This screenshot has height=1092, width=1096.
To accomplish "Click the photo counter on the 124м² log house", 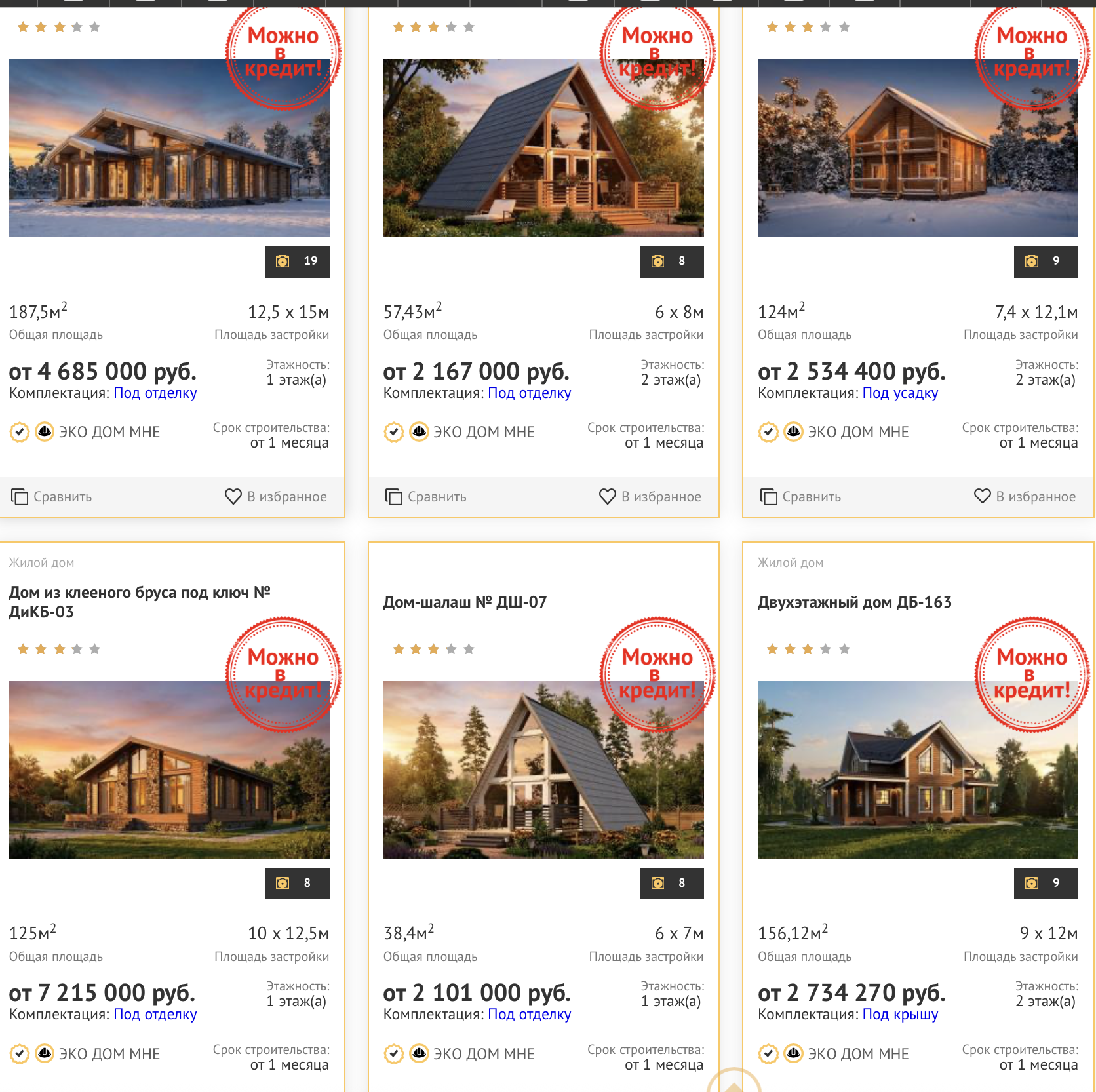I will (x=1046, y=262).
